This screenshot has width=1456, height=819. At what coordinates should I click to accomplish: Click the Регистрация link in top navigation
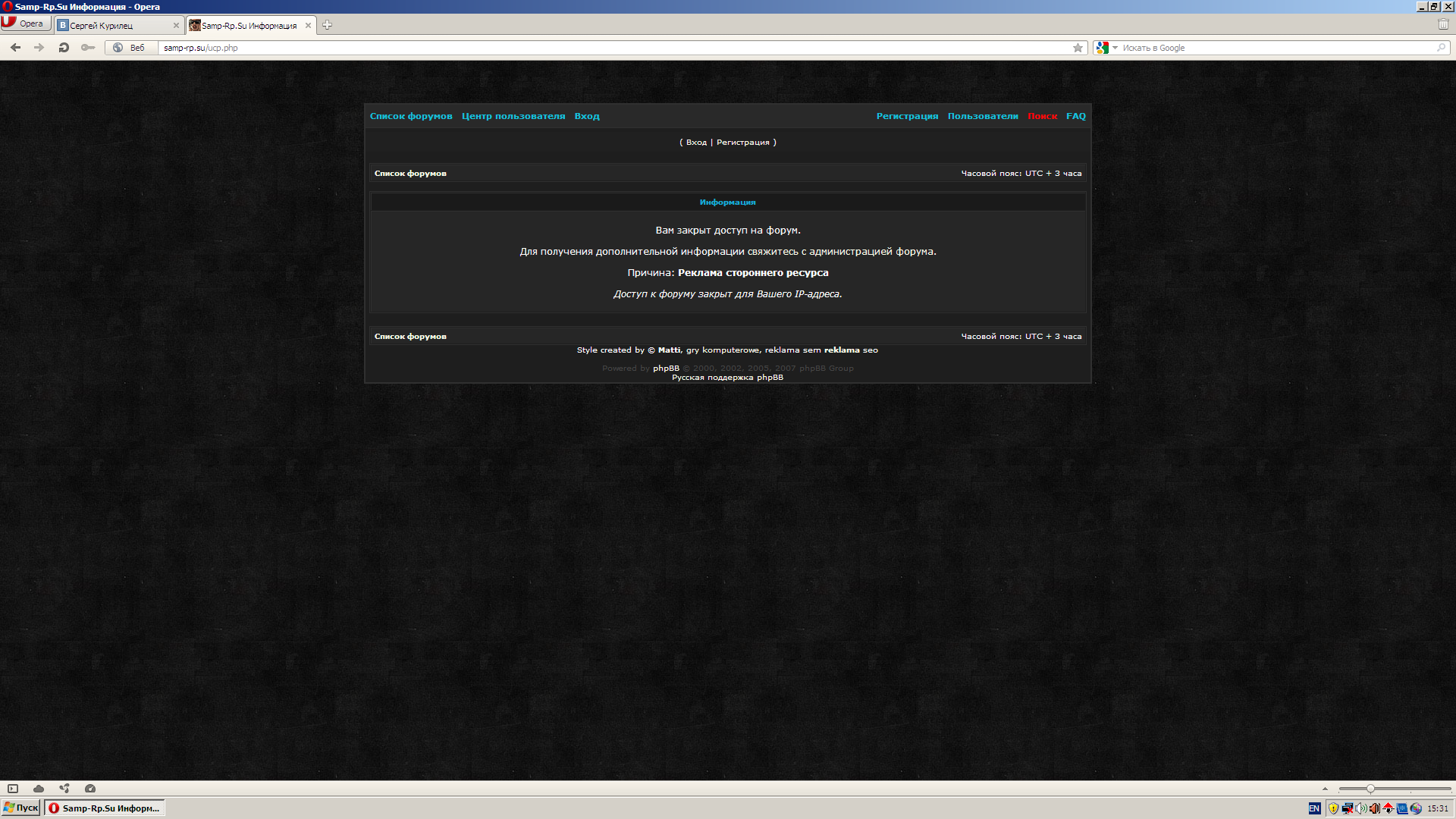pos(907,116)
